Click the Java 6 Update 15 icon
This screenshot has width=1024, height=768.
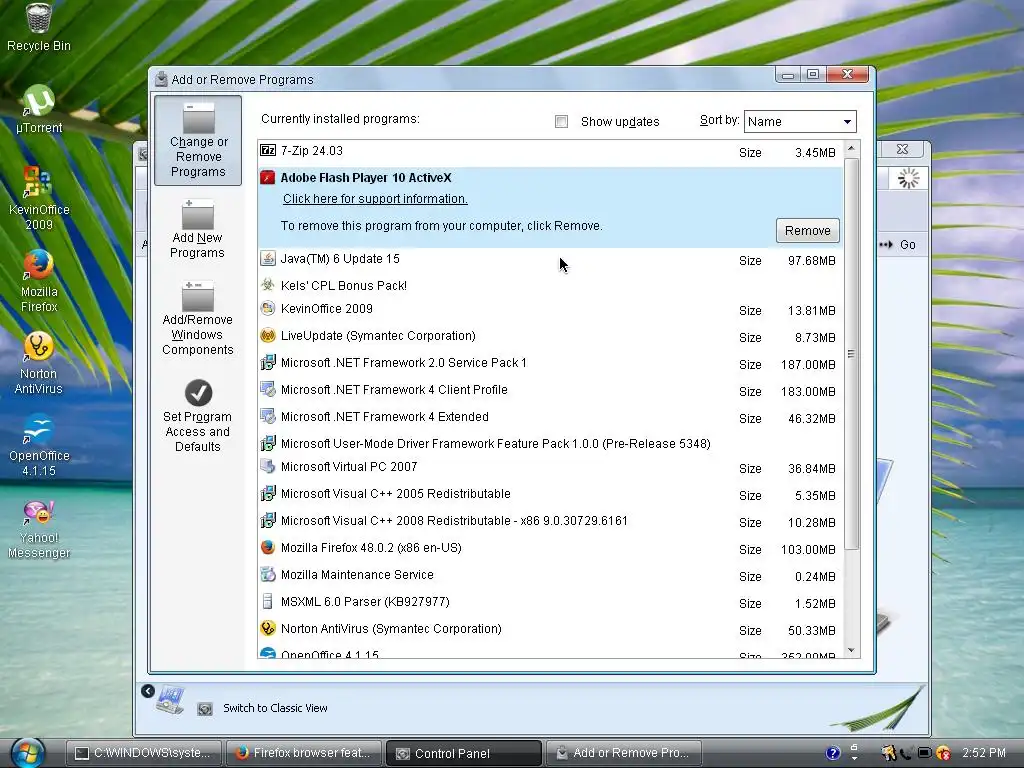point(268,259)
